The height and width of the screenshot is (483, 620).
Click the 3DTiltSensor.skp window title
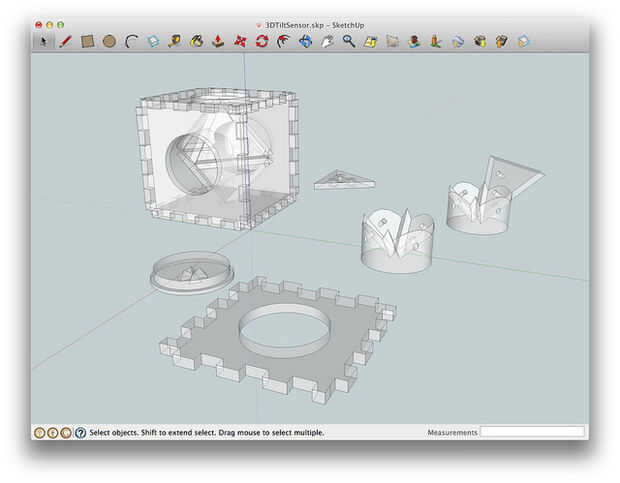314,25
